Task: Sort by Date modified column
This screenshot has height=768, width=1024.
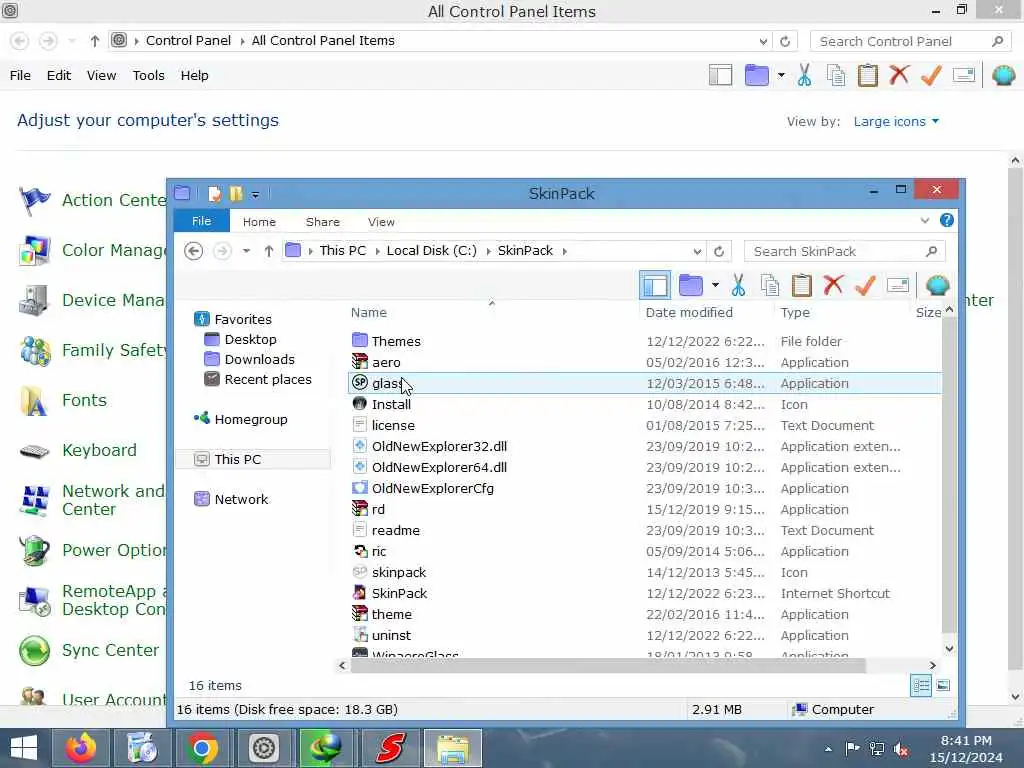Action: (x=689, y=313)
